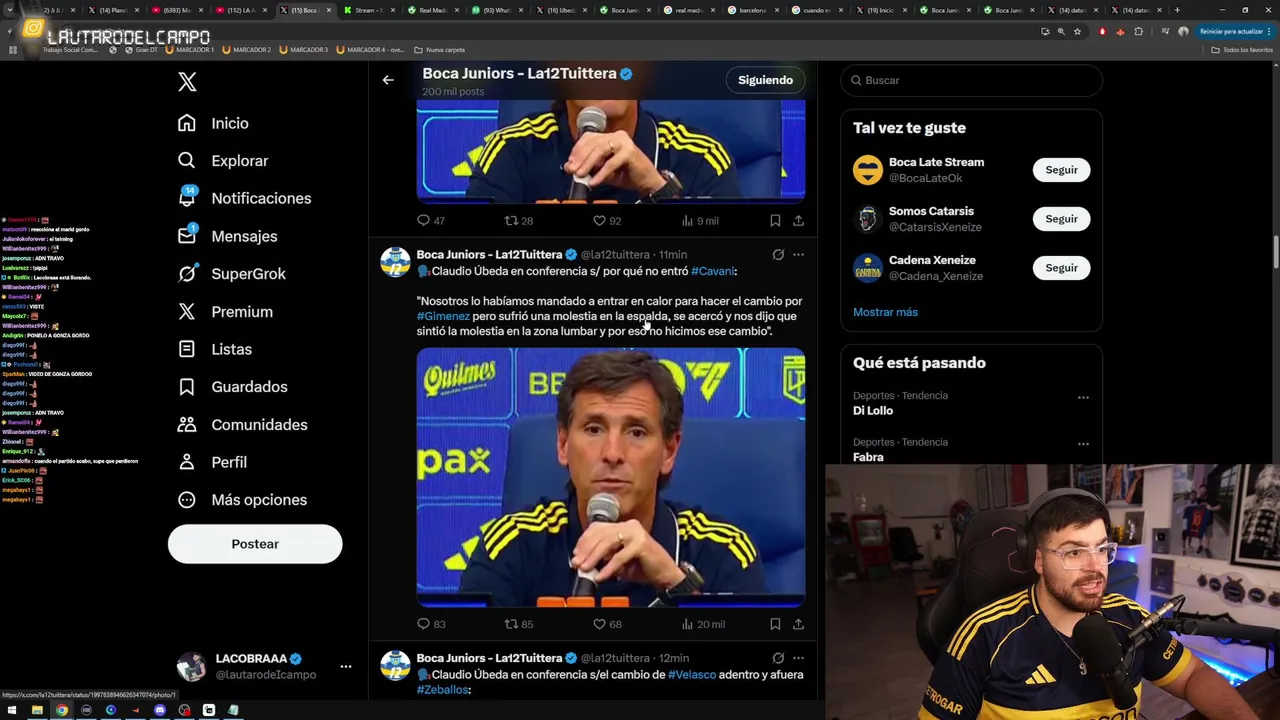Viewport: 1280px width, 720px height.
Task: Open File Explorer from taskbar
Action: point(37,710)
